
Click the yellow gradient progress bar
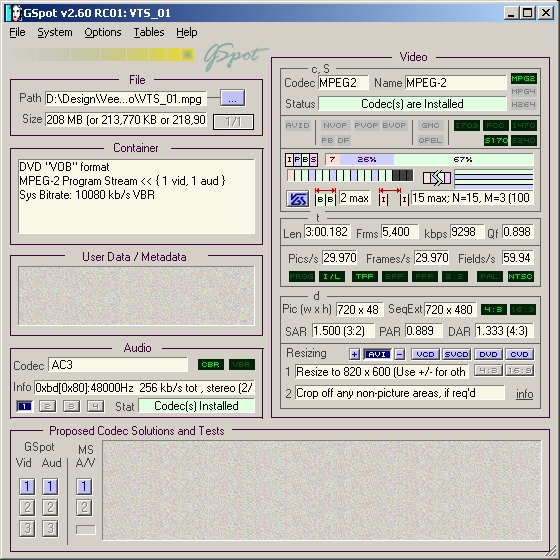pyautogui.click(x=102, y=55)
